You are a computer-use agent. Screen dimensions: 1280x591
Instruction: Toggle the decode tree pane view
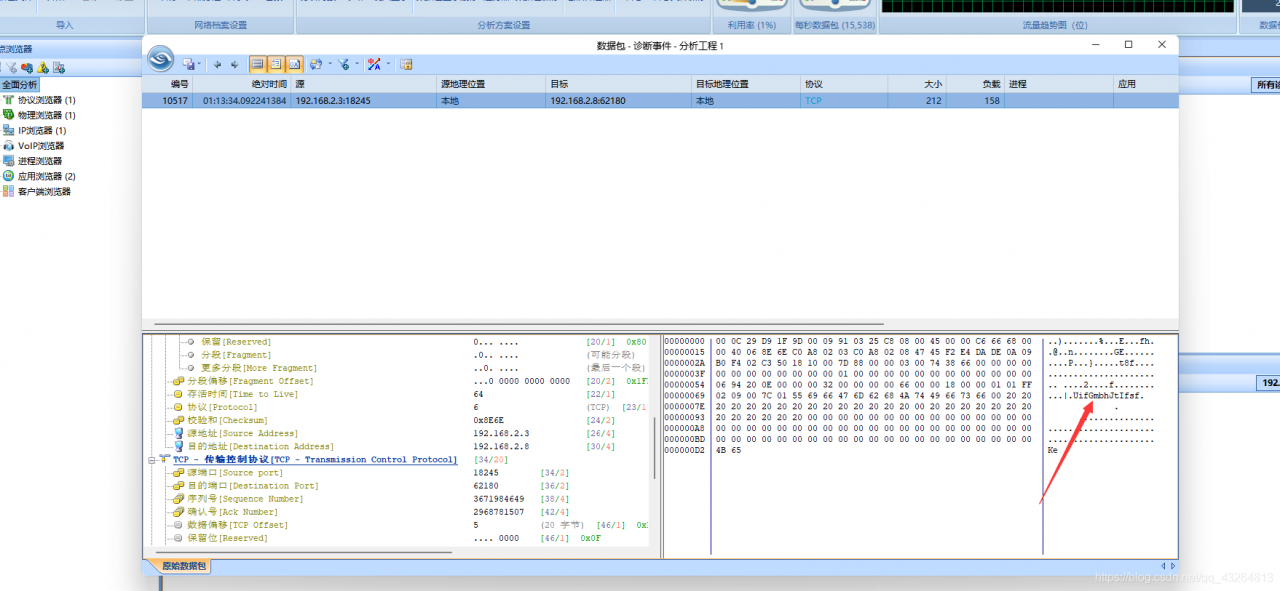(276, 64)
